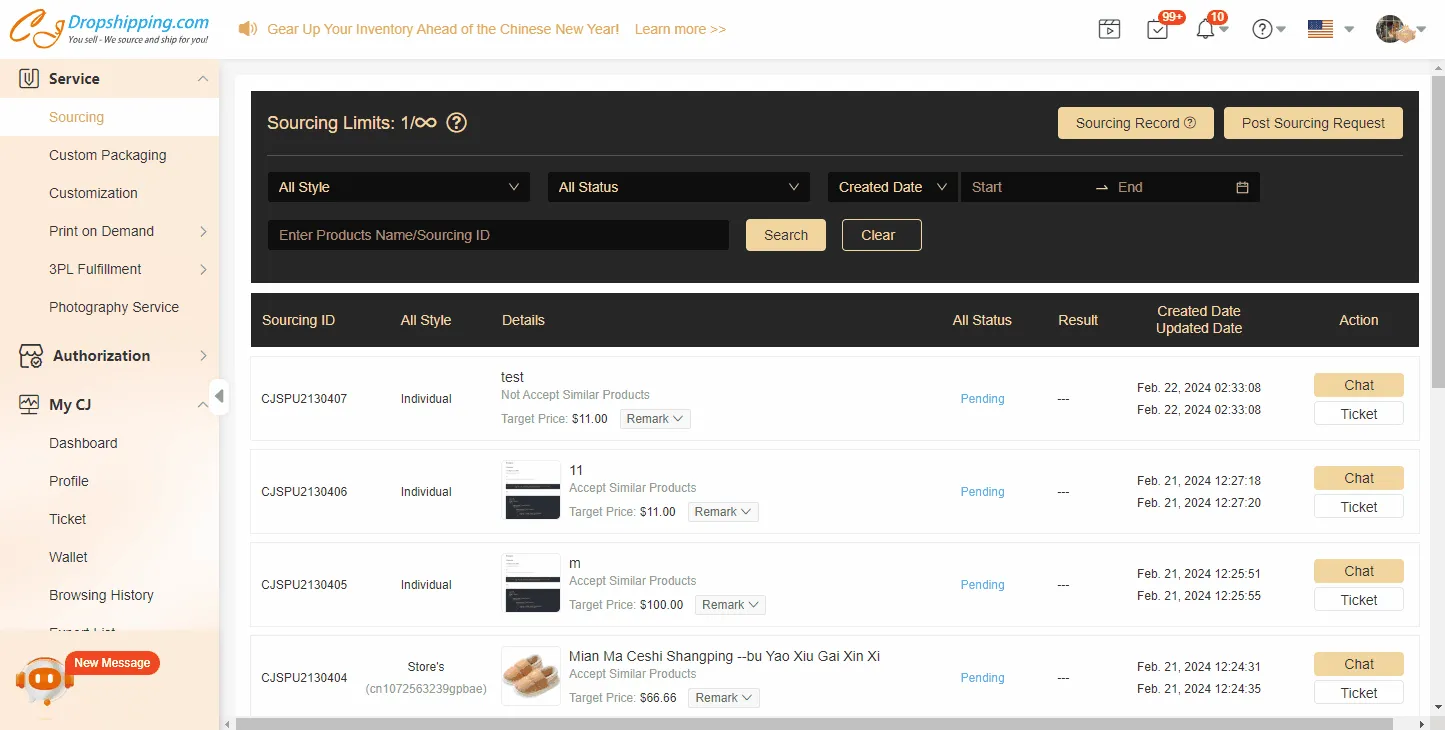Click the calendar icon in date range field
The image size is (1445, 730).
(1242, 187)
